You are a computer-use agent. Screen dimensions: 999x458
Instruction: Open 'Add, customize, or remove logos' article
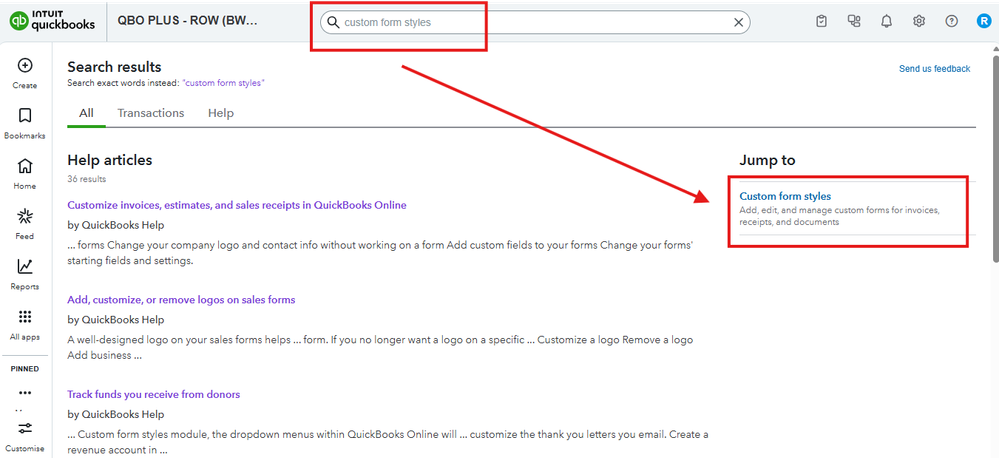point(182,299)
